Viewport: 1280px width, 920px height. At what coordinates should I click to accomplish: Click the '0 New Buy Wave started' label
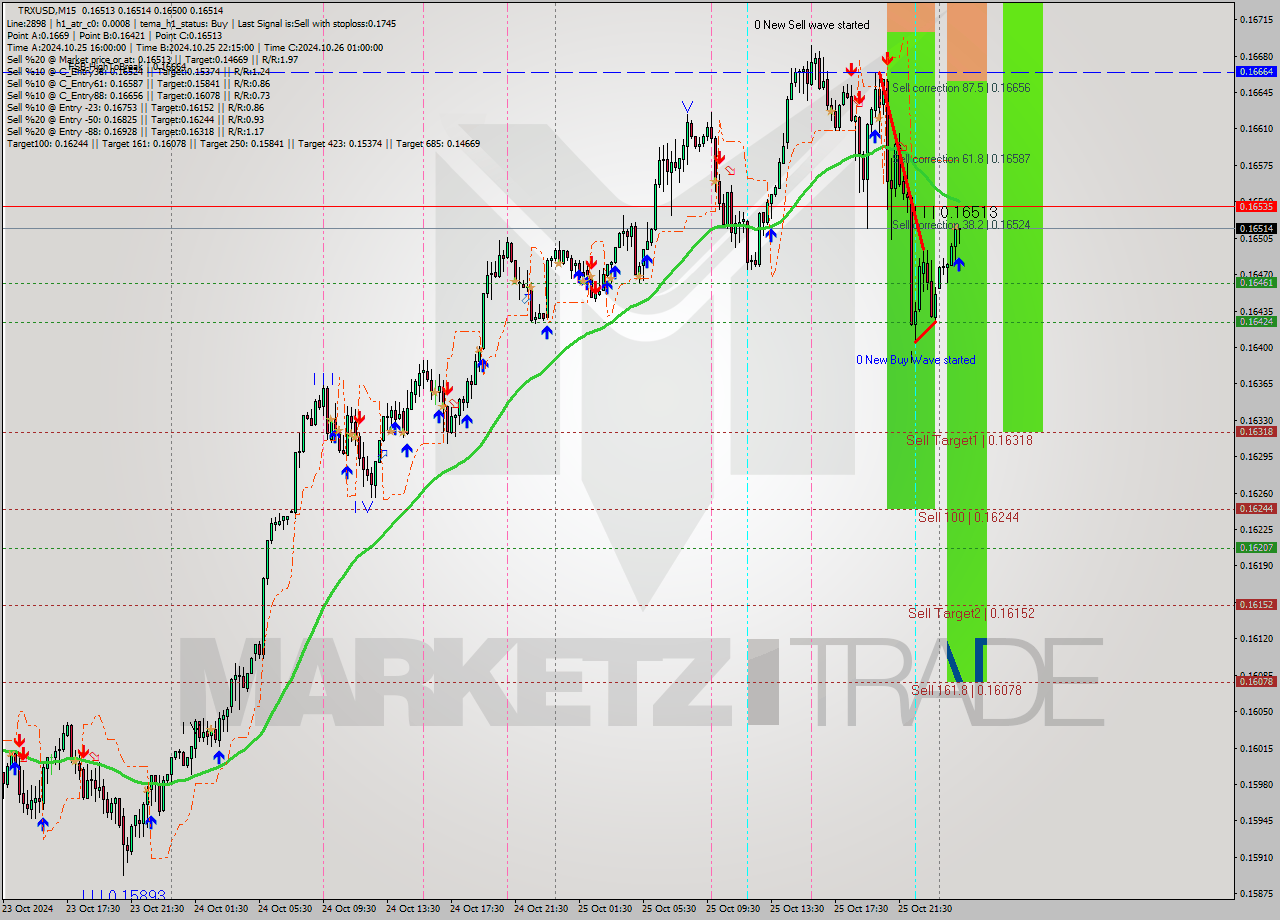(915, 360)
